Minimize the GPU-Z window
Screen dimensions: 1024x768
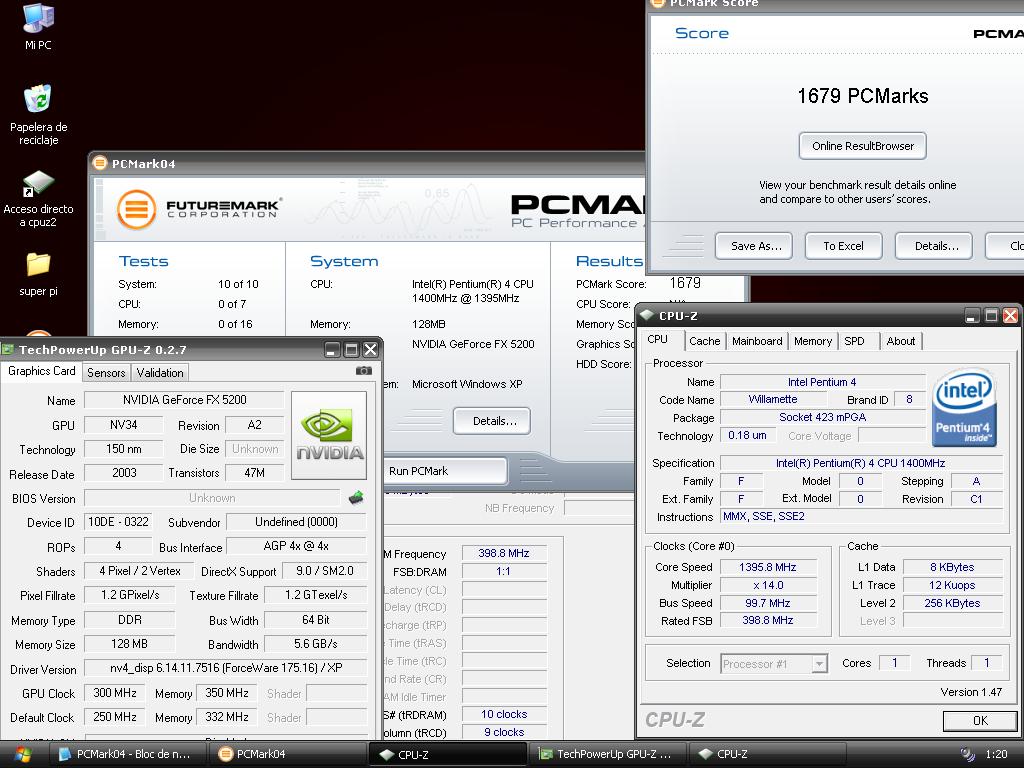pos(332,349)
